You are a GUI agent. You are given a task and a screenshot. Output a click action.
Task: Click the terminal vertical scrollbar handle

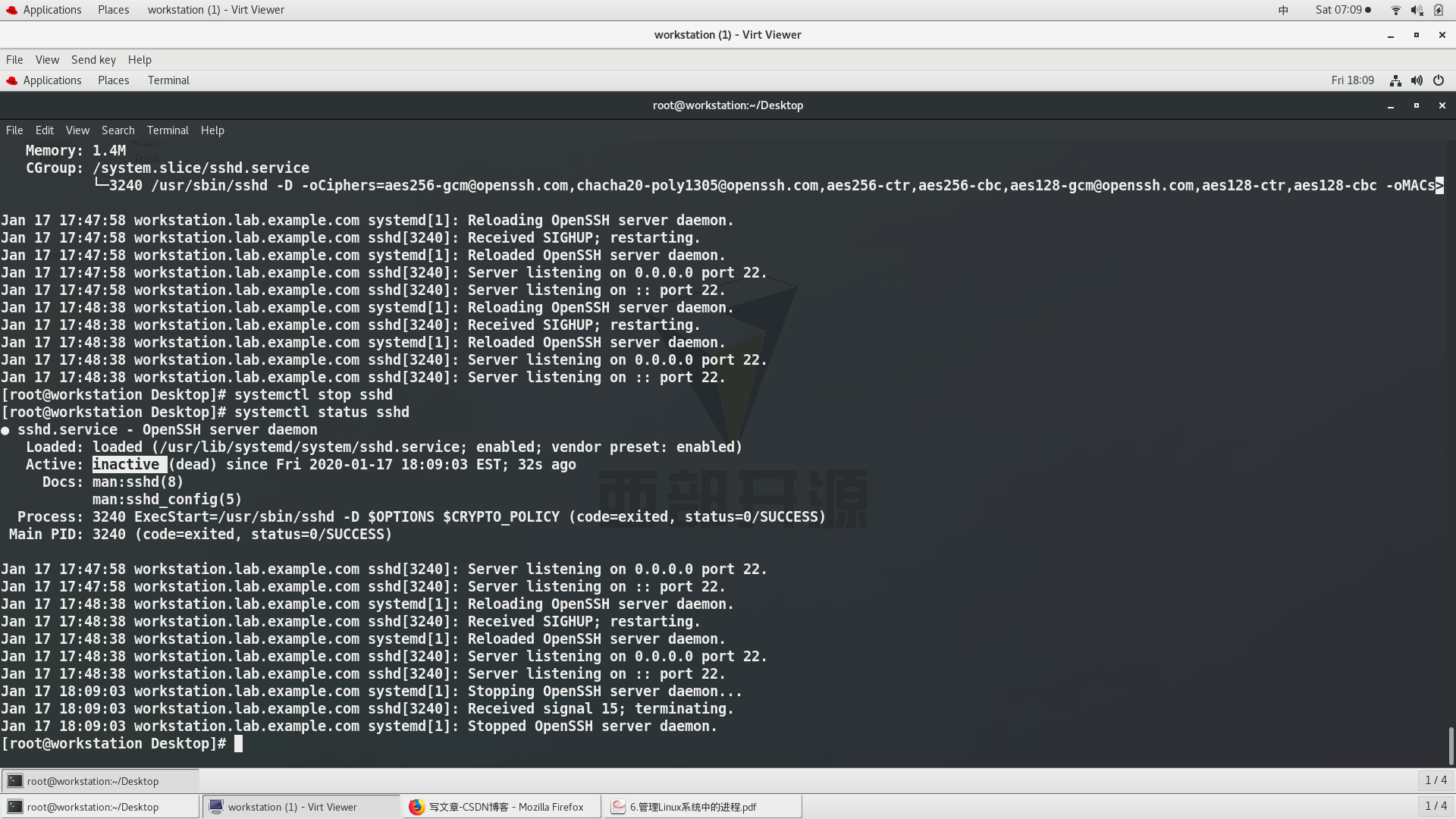coord(1451,745)
